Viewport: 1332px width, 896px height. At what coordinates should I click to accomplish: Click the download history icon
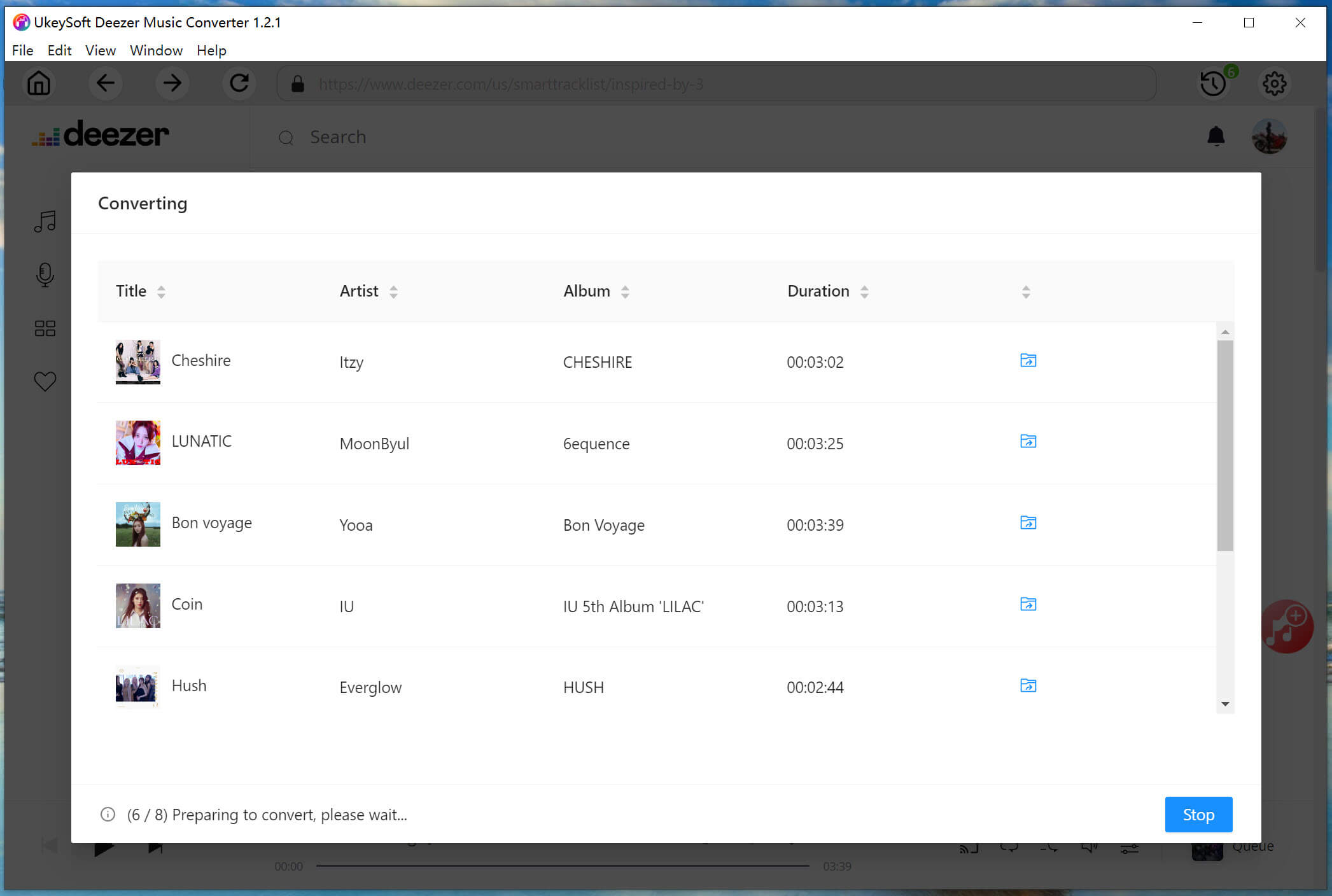[1212, 83]
